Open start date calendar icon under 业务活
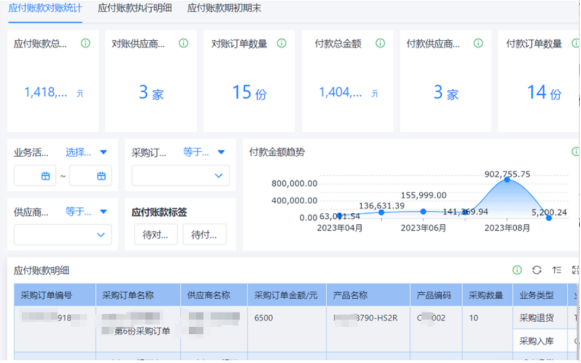581x363 pixels. click(46, 176)
